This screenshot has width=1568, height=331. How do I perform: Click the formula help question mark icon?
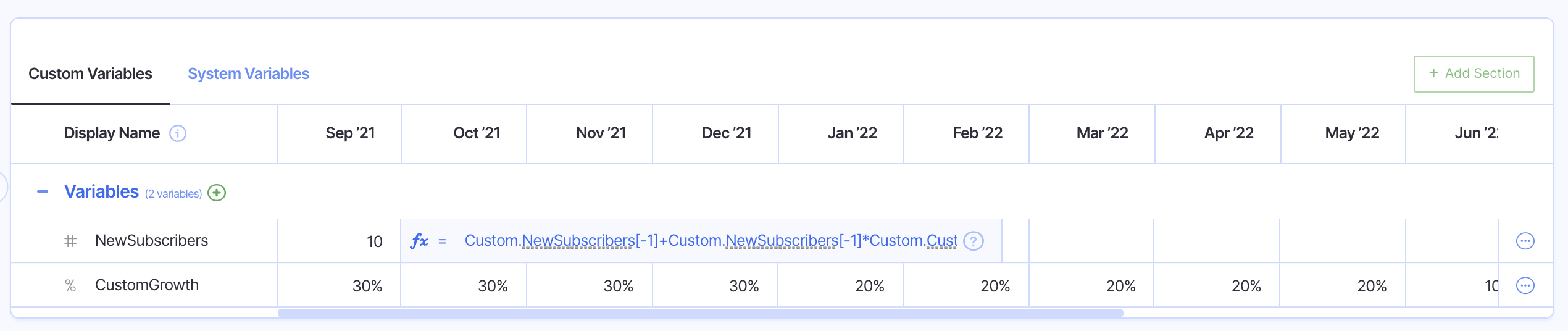tap(974, 241)
